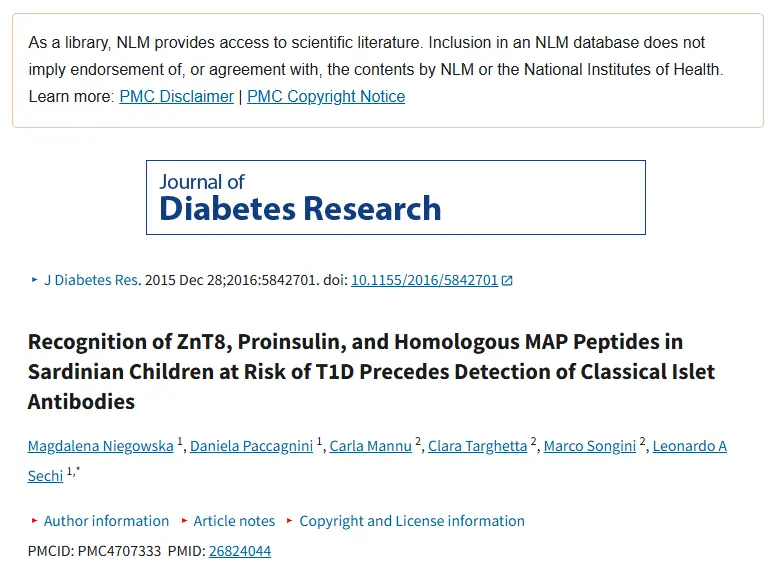
Task: Open PMID 26824044 link
Action: tap(240, 551)
